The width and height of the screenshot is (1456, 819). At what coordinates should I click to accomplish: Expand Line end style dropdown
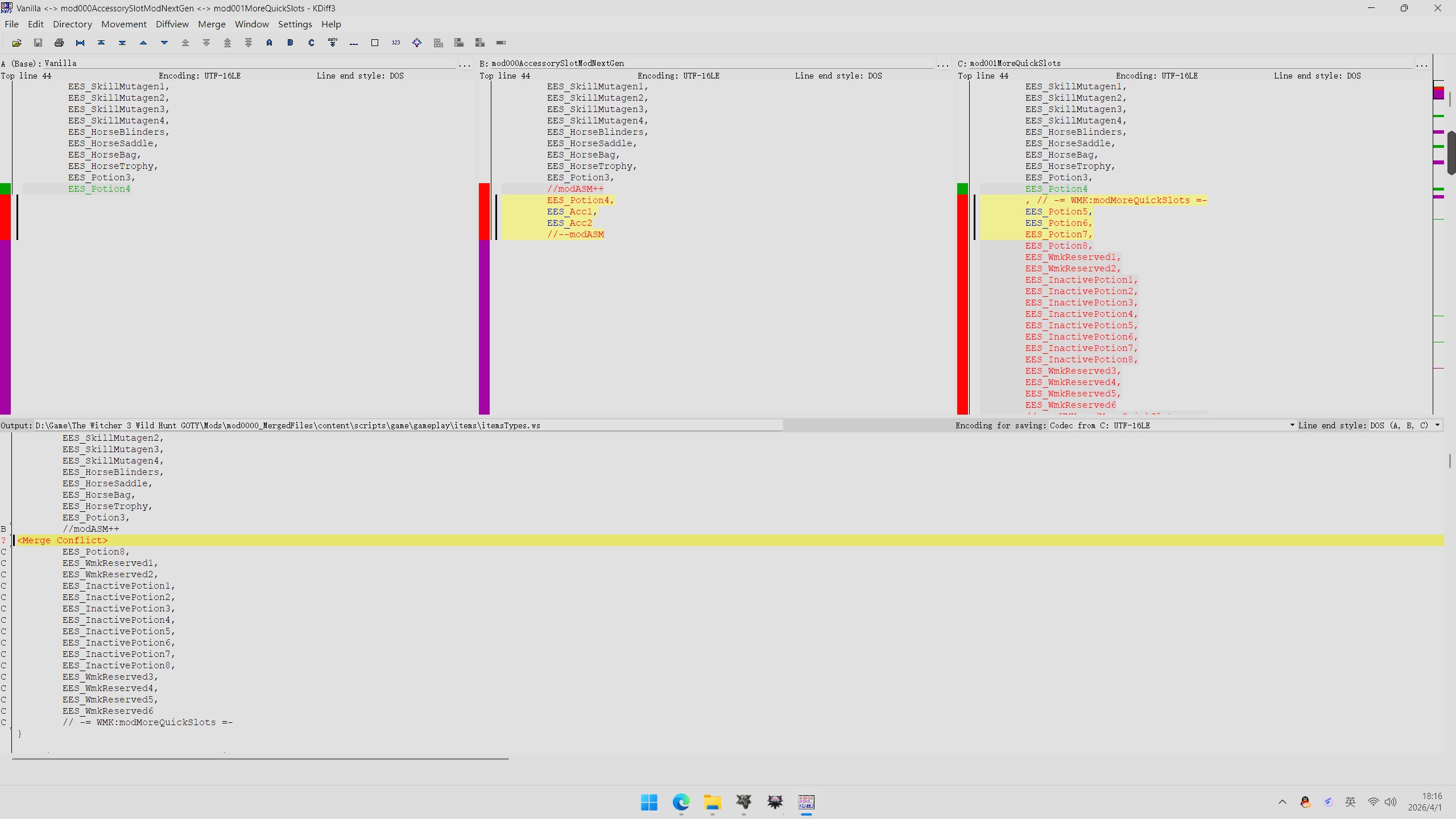click(1405, 425)
